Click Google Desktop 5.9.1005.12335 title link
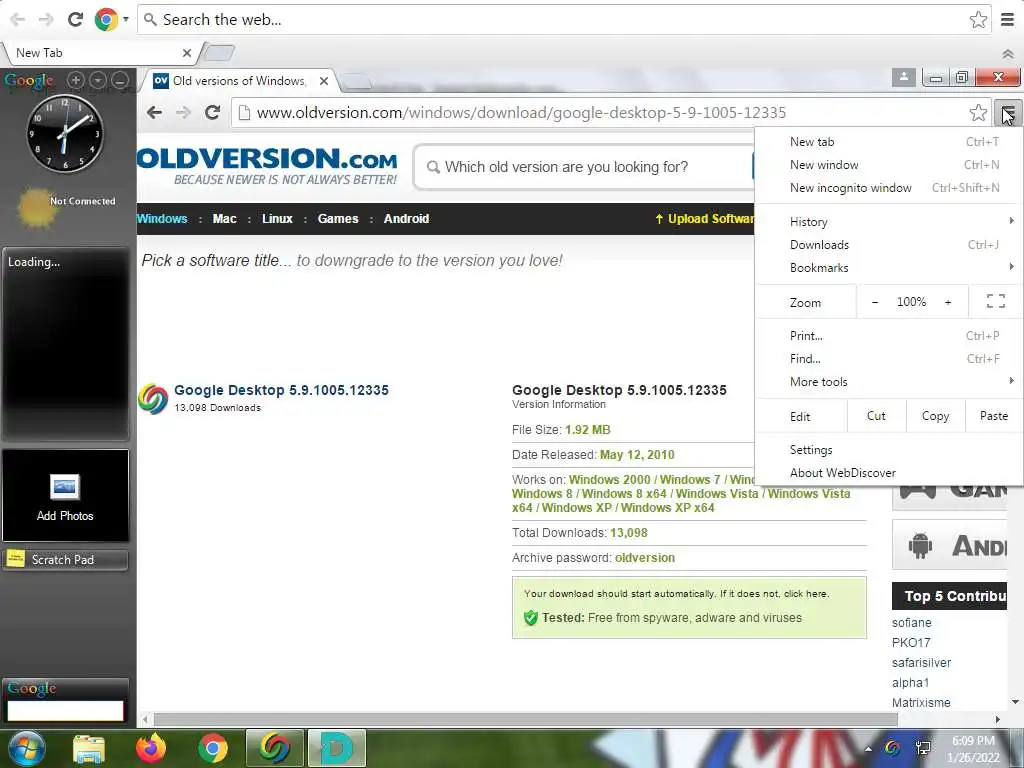1024x768 pixels. (x=281, y=390)
